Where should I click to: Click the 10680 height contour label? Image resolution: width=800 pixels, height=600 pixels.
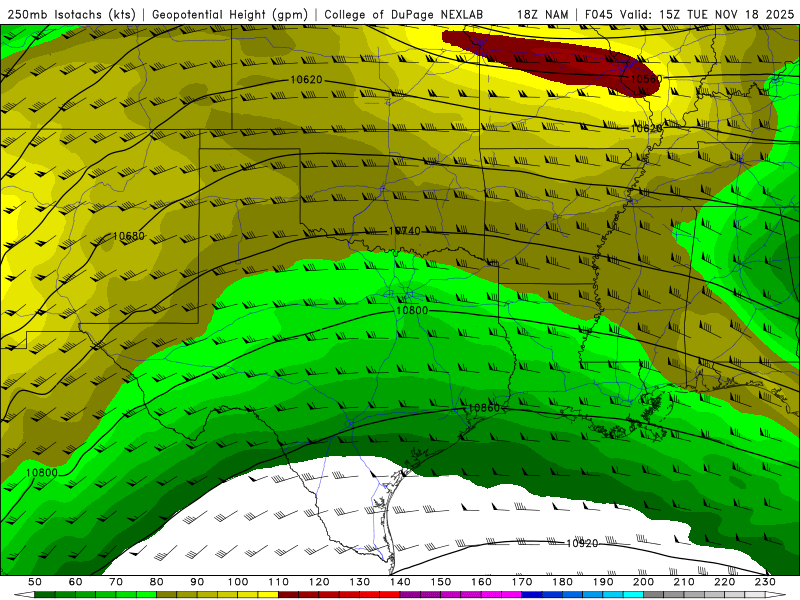click(129, 236)
